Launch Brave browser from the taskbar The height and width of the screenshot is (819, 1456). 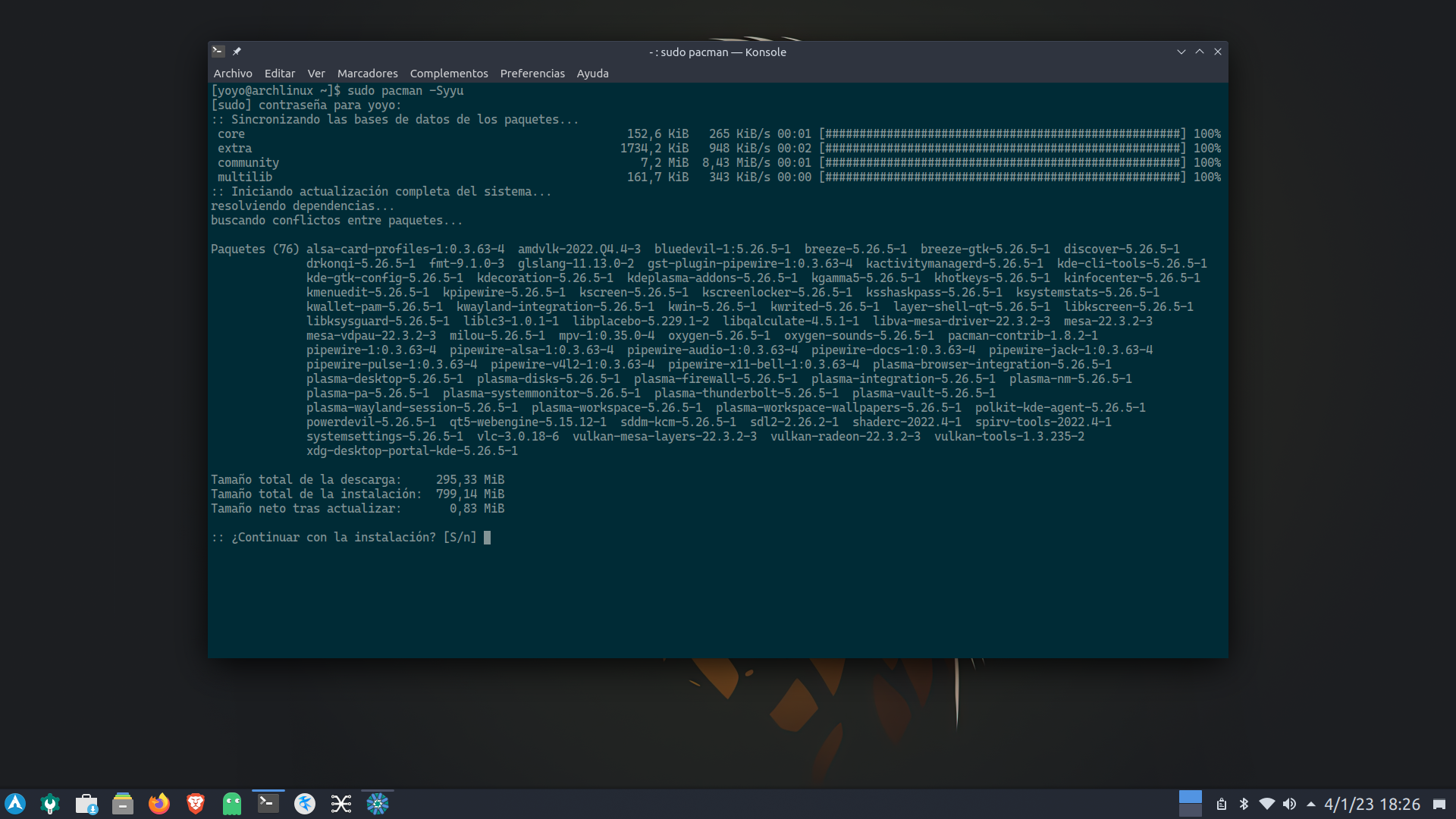pos(196,804)
